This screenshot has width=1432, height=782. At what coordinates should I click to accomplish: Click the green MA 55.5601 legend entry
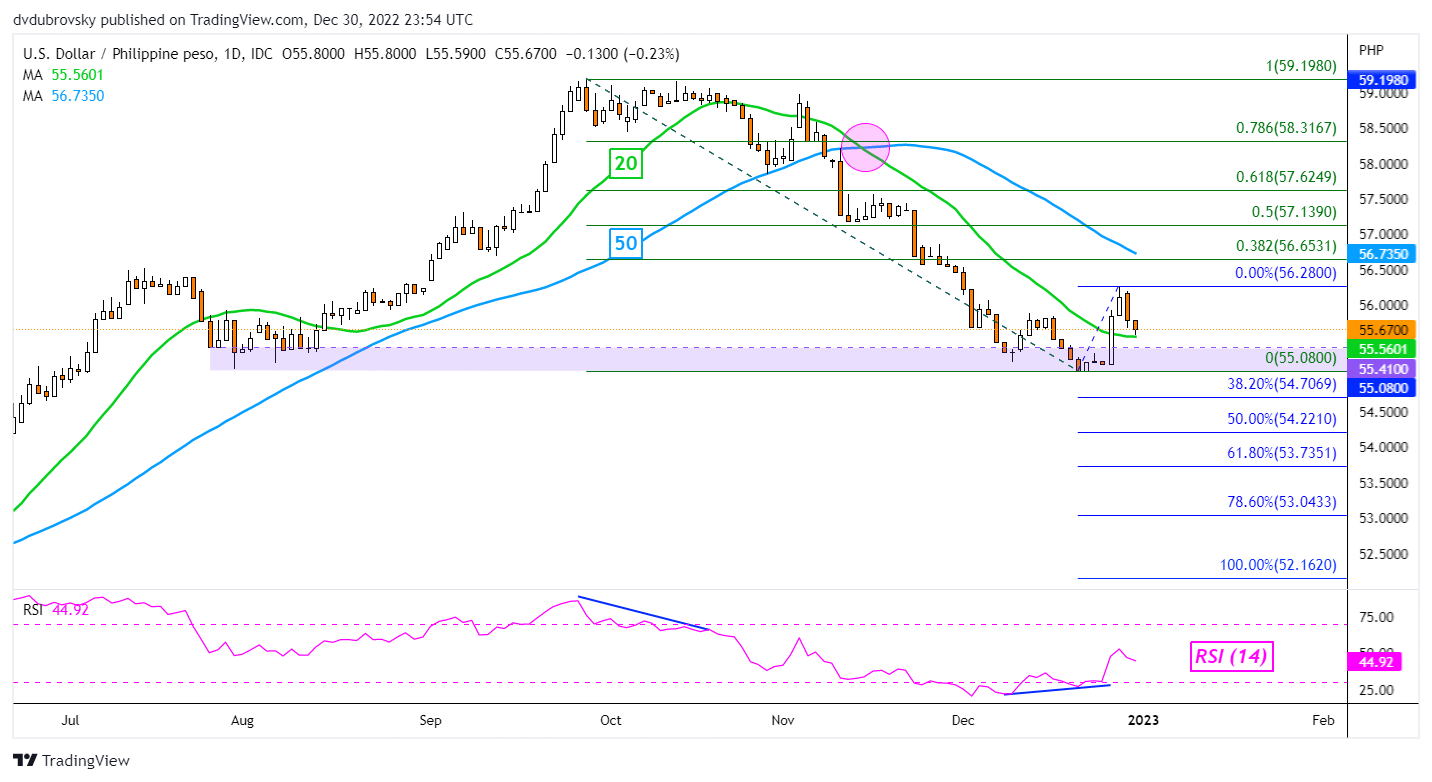click(x=63, y=74)
